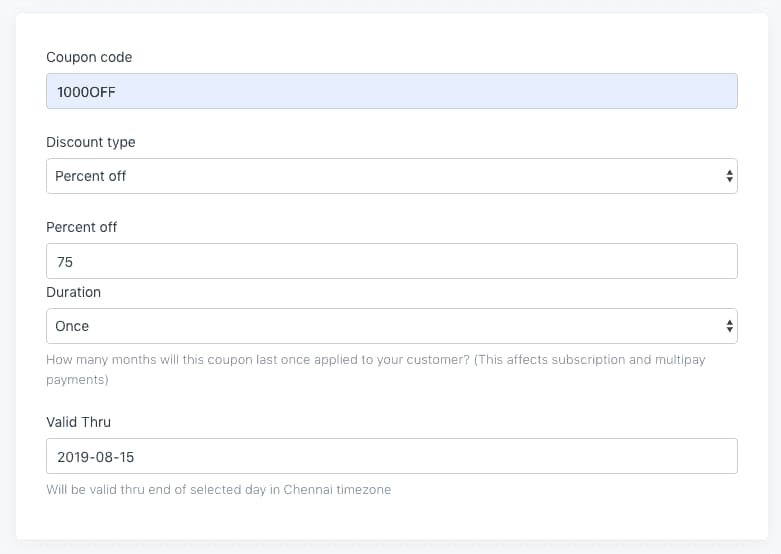The width and height of the screenshot is (781, 554).
Task: Click the Coupon code input field
Action: click(x=391, y=91)
